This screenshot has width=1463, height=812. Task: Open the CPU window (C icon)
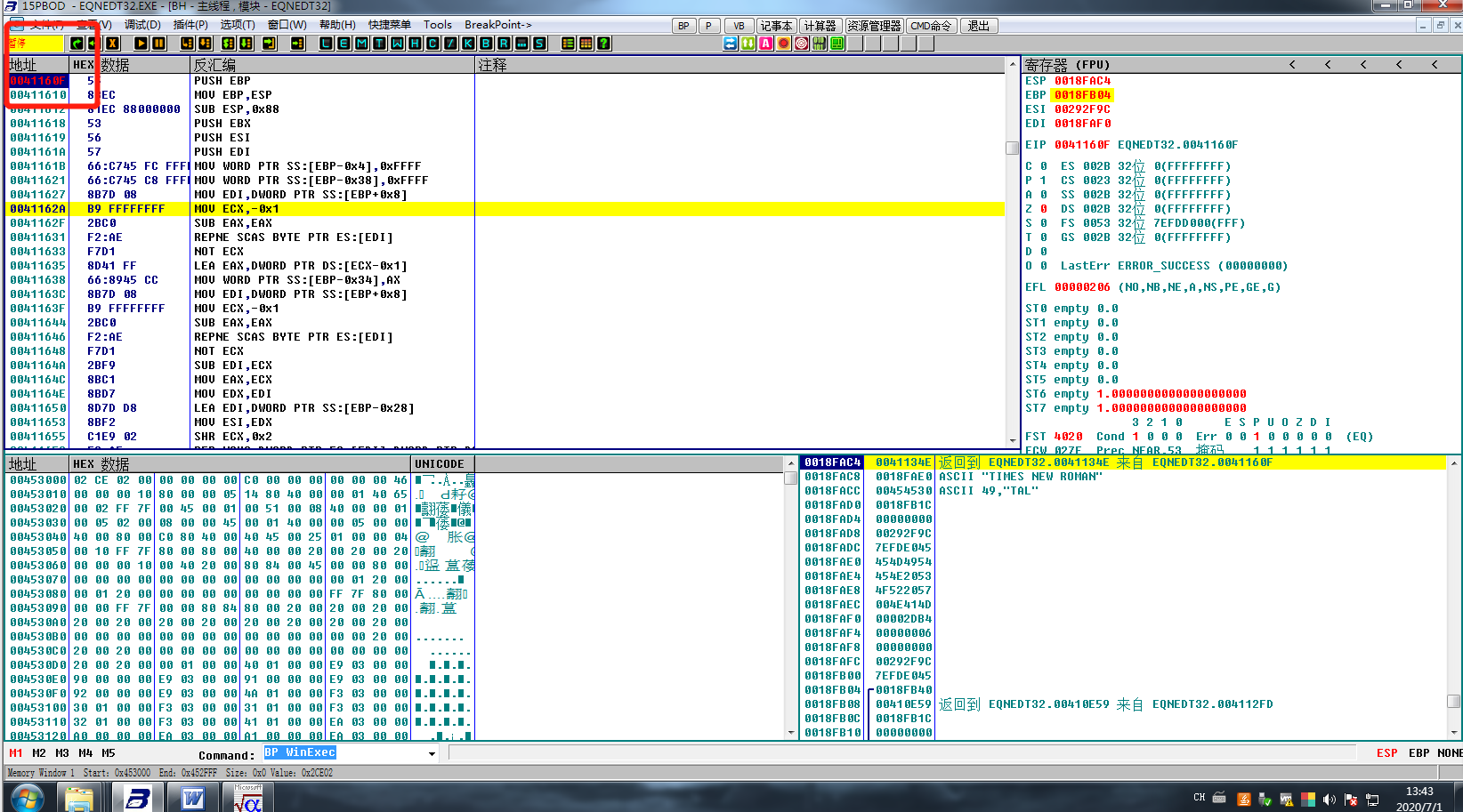click(x=432, y=43)
